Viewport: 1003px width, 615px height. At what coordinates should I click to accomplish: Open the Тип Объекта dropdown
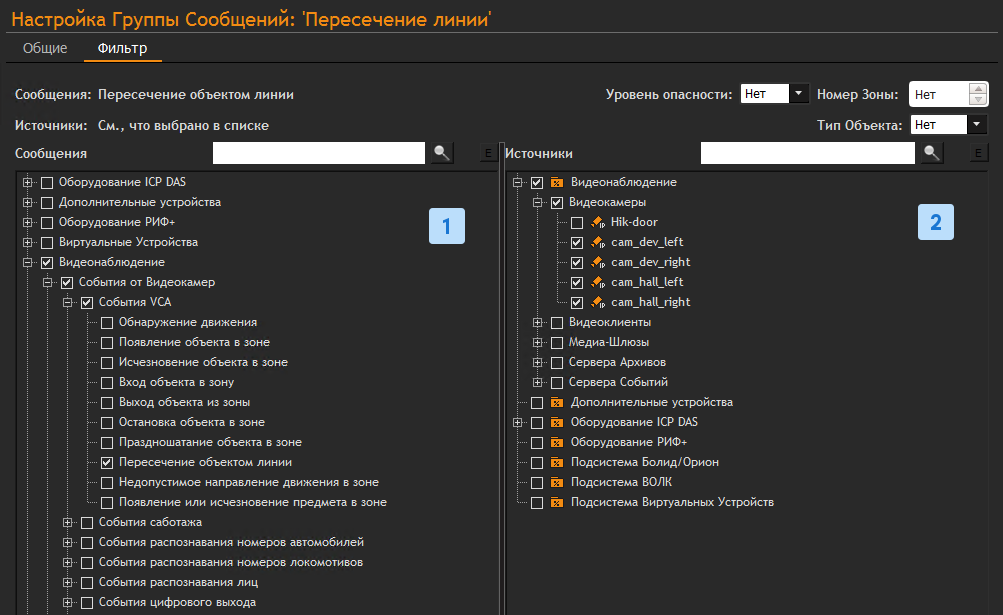[x=976, y=125]
